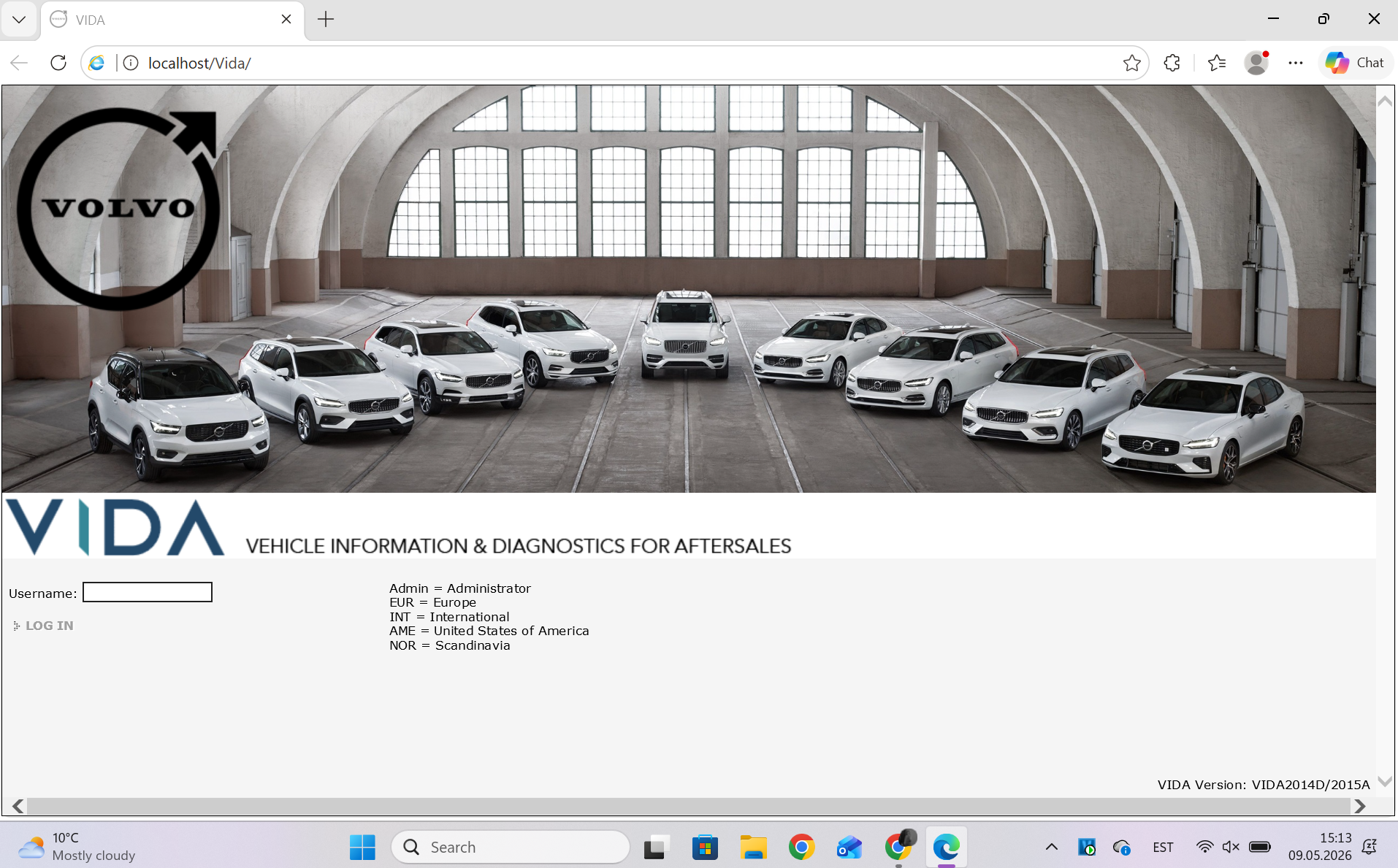Open Copilot Chat sidebar

pyautogui.click(x=1356, y=64)
